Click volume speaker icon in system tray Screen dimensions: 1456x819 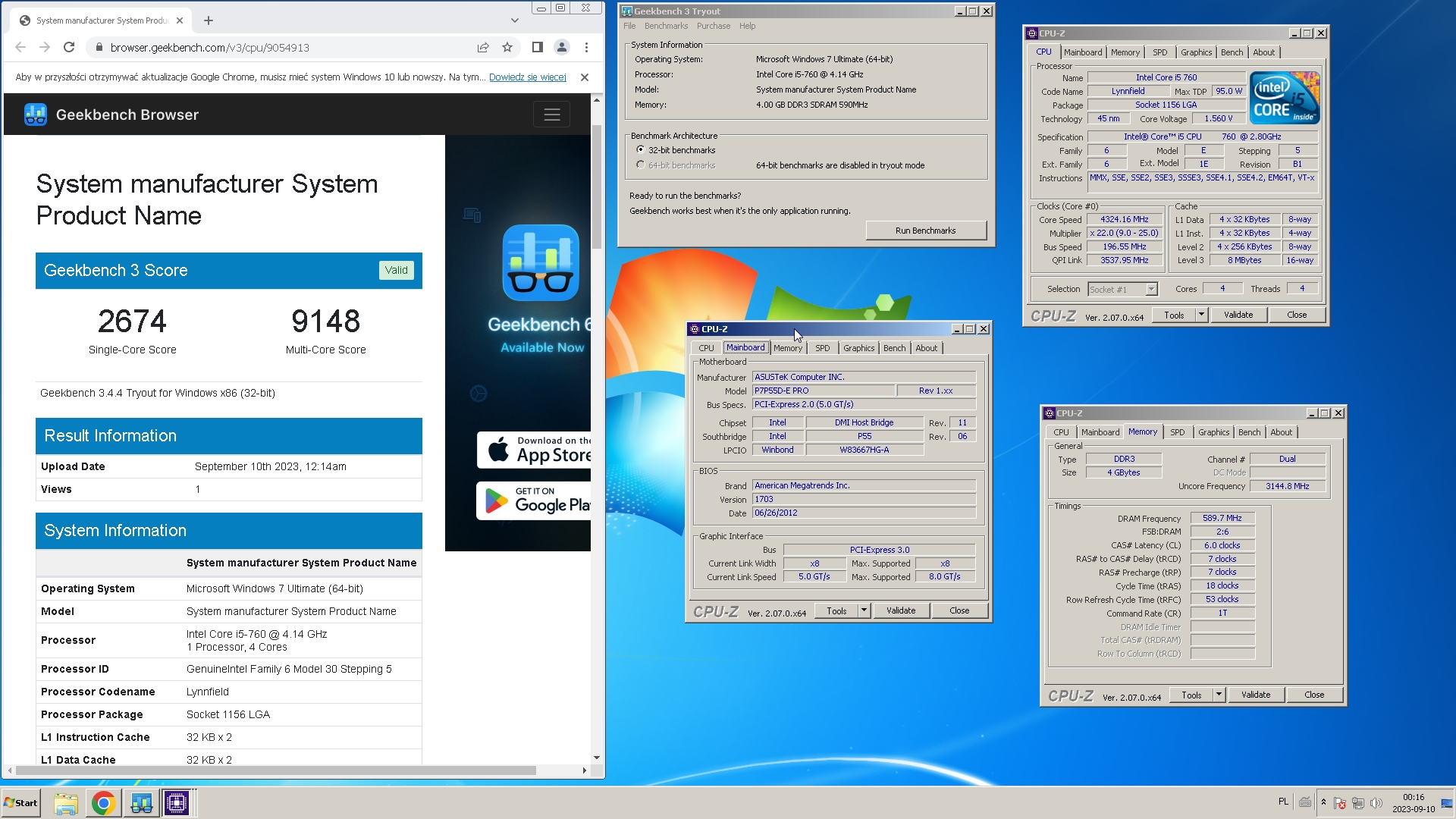(x=1376, y=803)
